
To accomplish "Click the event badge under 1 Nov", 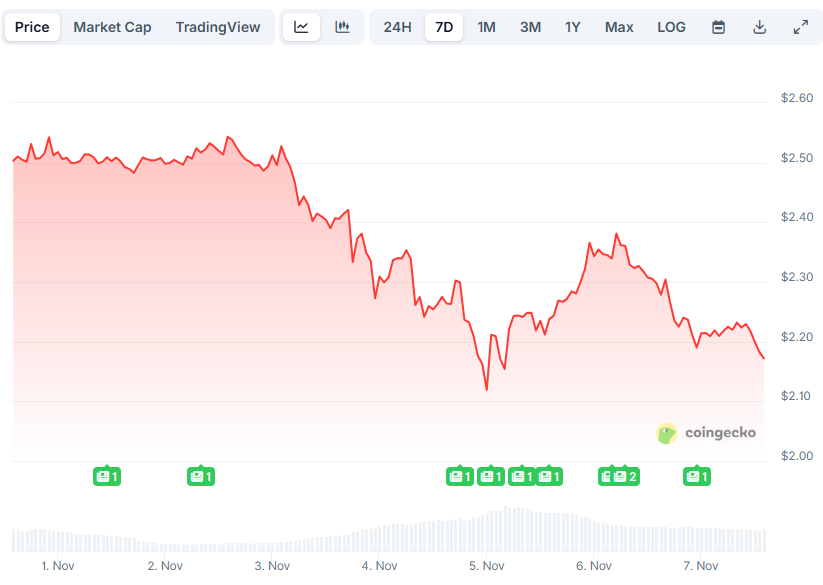I will click(x=107, y=477).
